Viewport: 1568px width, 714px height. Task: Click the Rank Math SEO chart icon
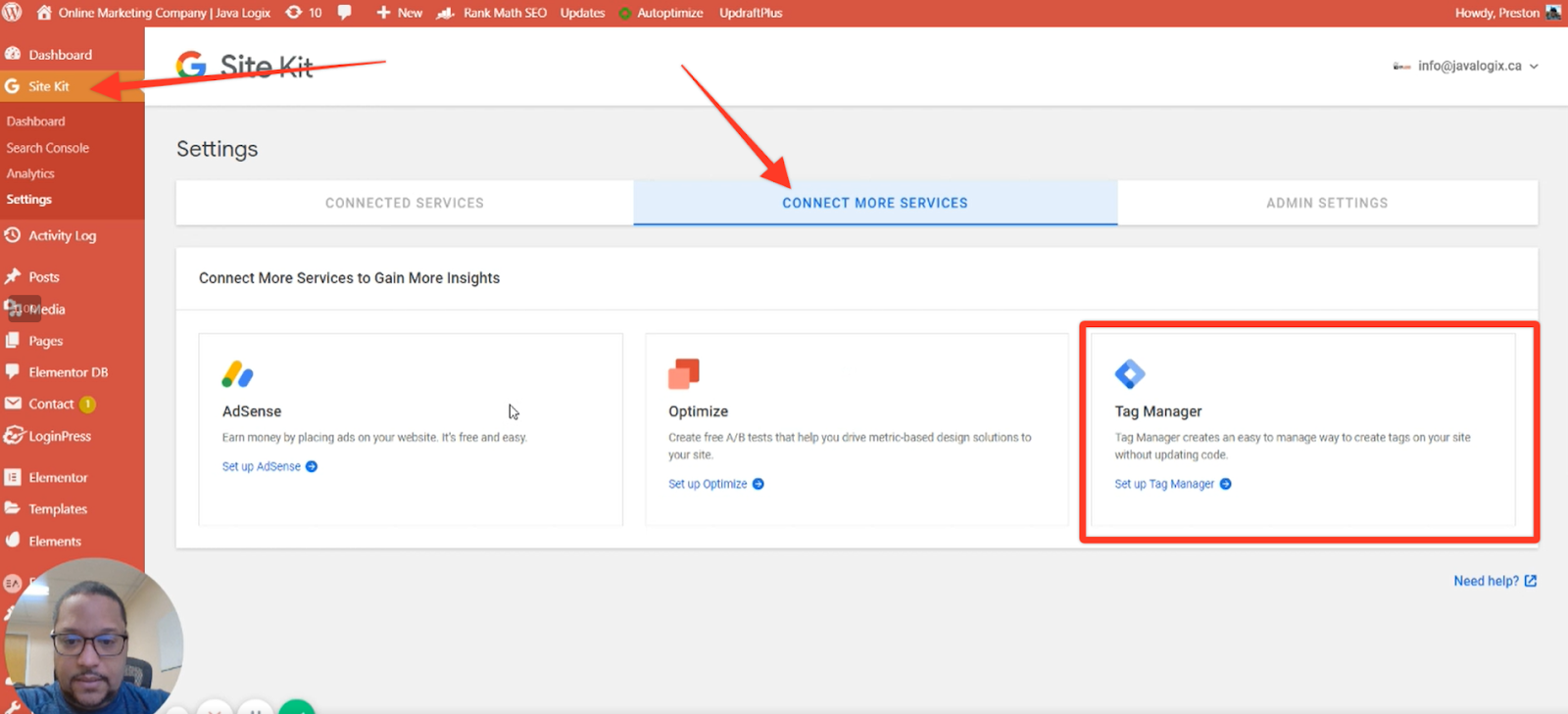tap(446, 13)
